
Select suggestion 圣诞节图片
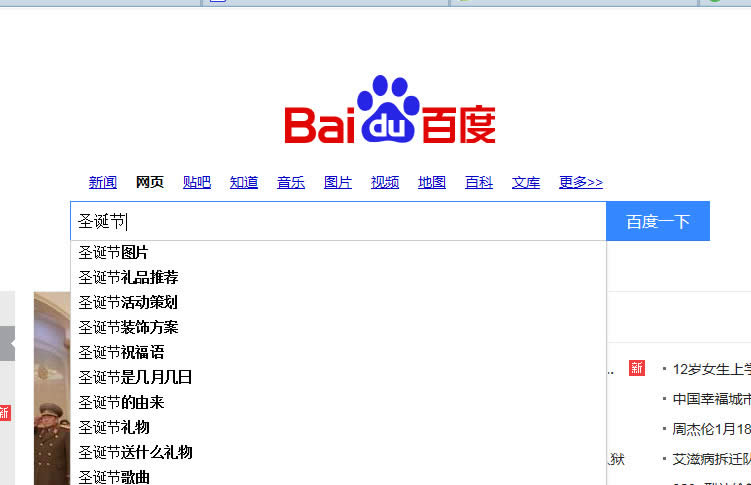pyautogui.click(x=113, y=252)
